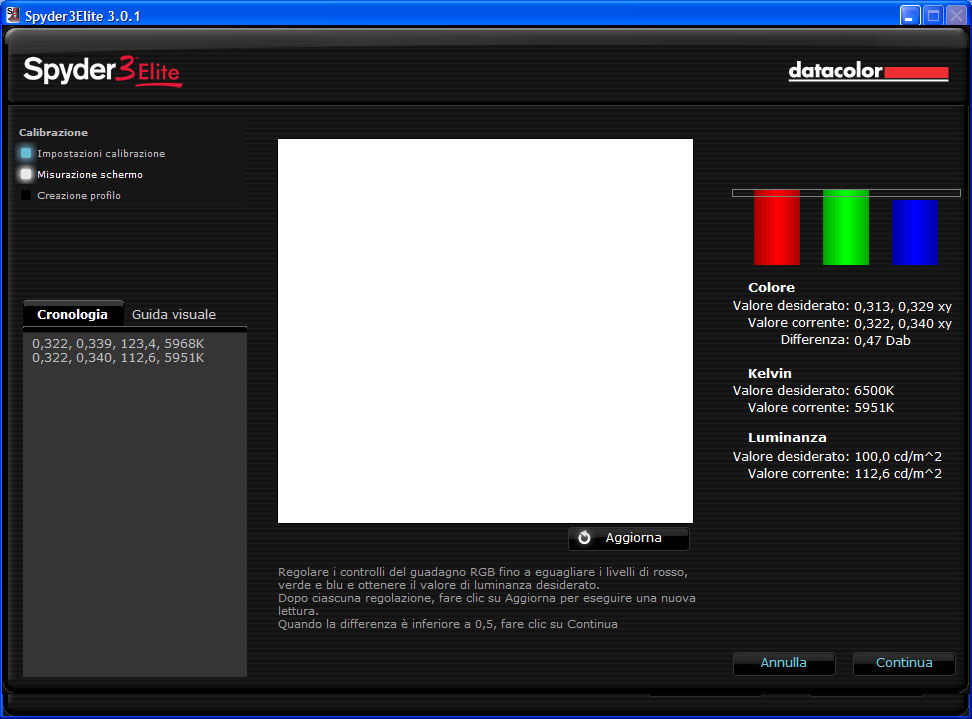Click the current Kelvin value 5951K
The width and height of the screenshot is (972, 719).
[x=874, y=408]
